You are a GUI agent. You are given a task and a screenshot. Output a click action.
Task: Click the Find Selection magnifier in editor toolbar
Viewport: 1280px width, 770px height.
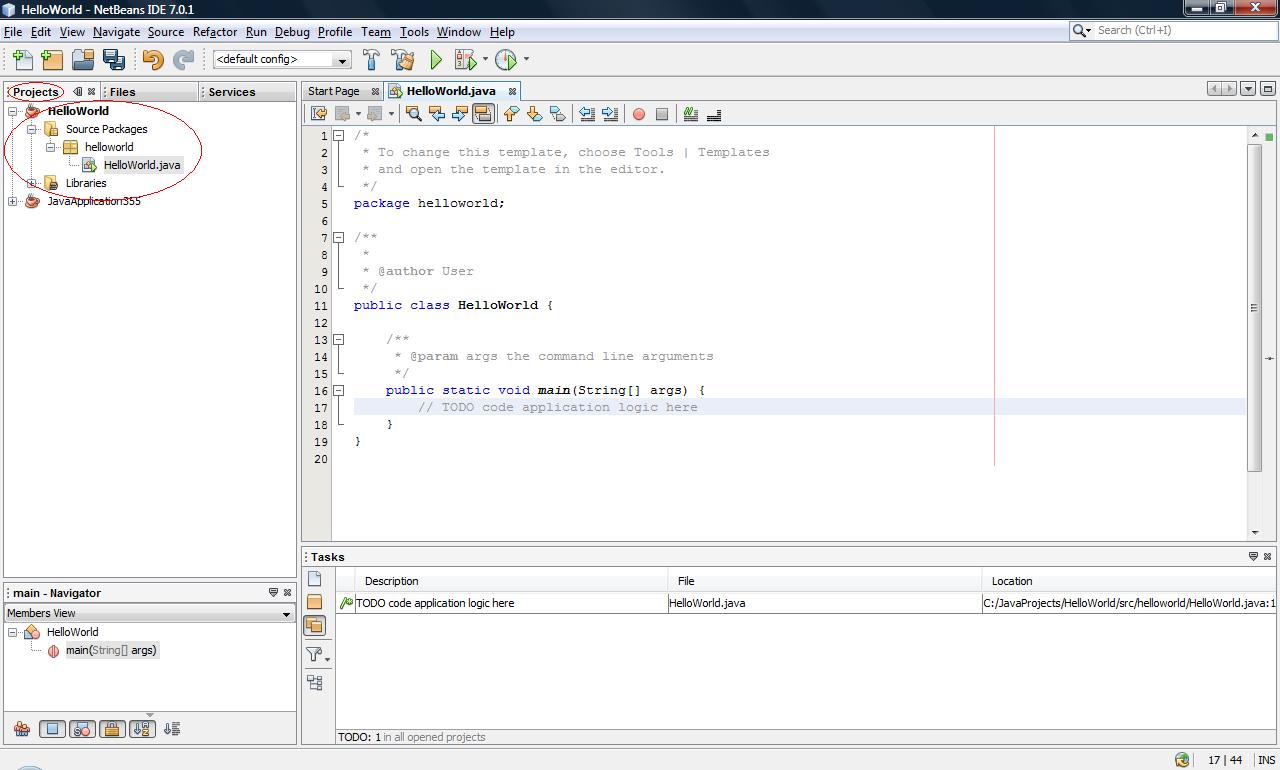point(413,113)
